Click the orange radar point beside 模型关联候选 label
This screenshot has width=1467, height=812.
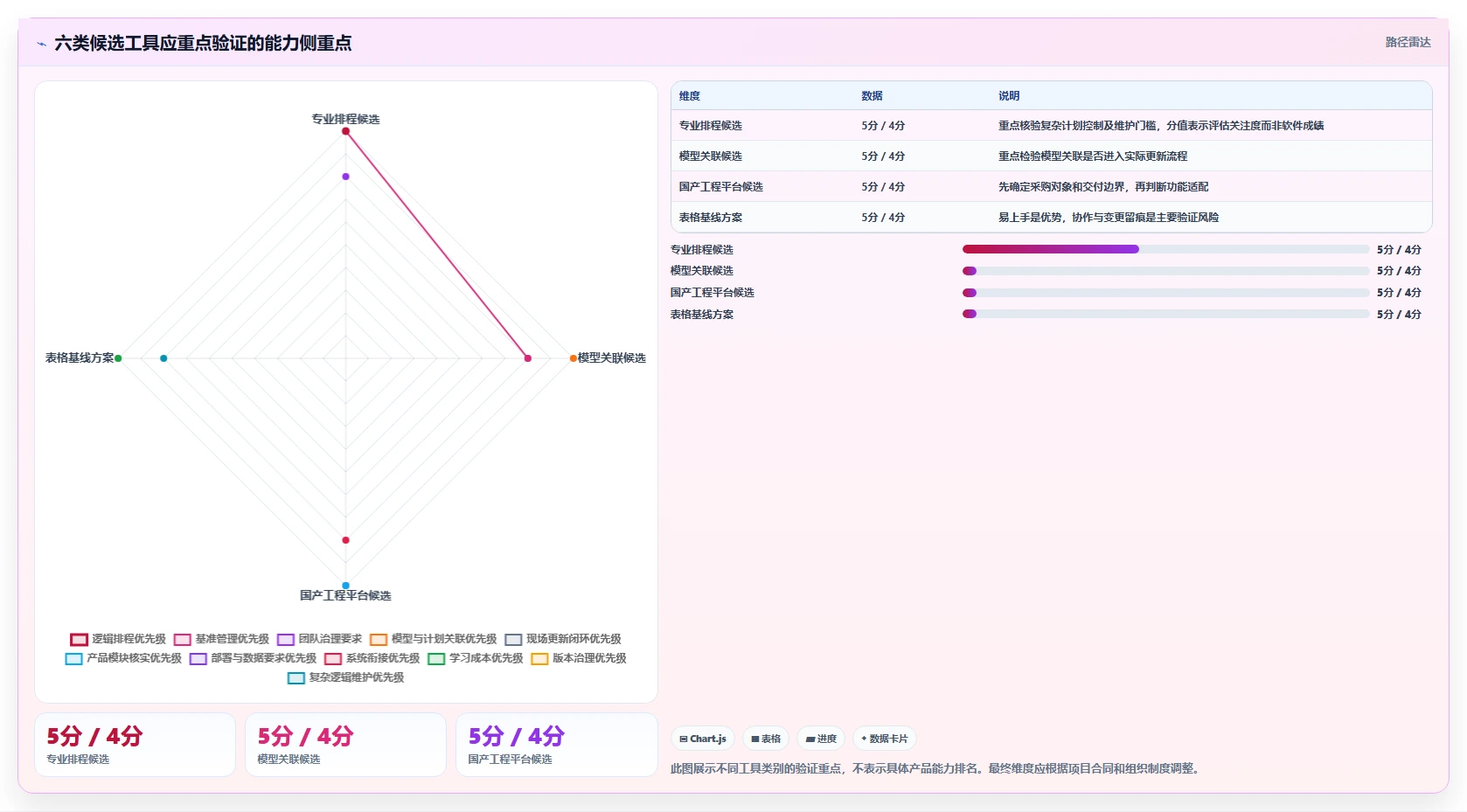click(573, 358)
